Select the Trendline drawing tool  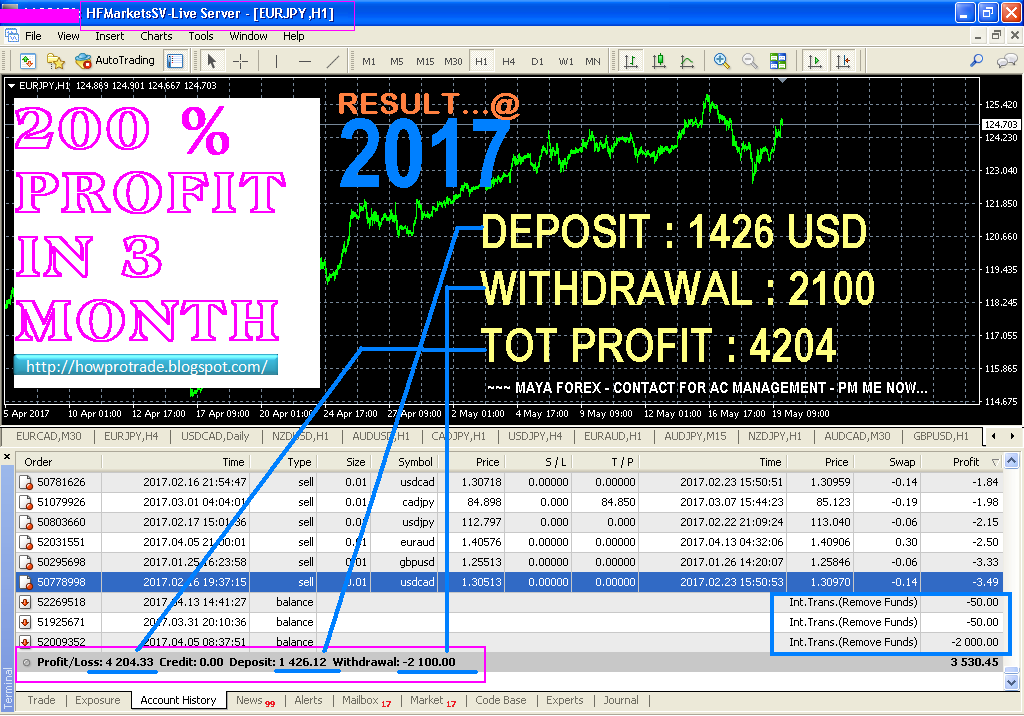[x=332, y=60]
